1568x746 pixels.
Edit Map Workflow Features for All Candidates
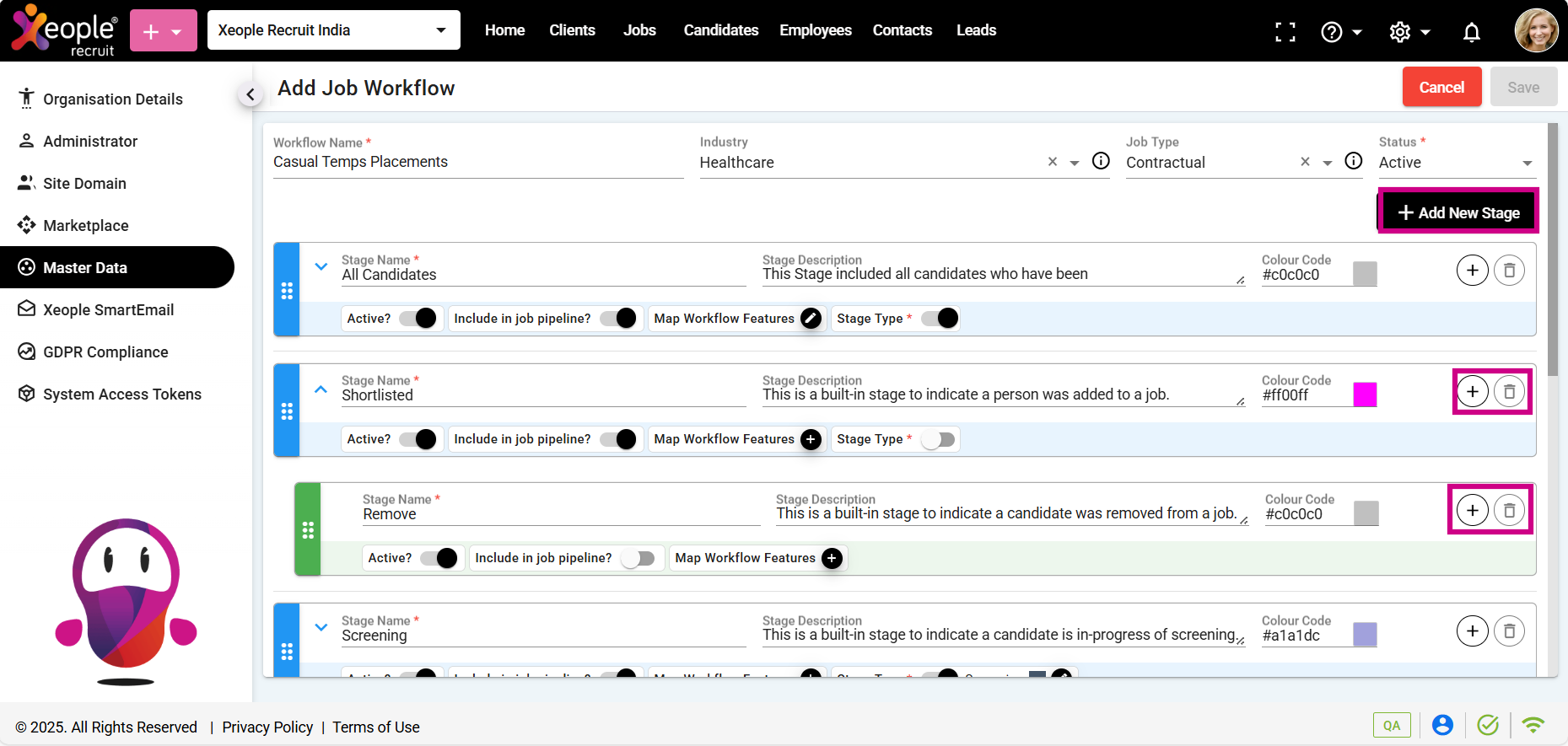tap(811, 319)
